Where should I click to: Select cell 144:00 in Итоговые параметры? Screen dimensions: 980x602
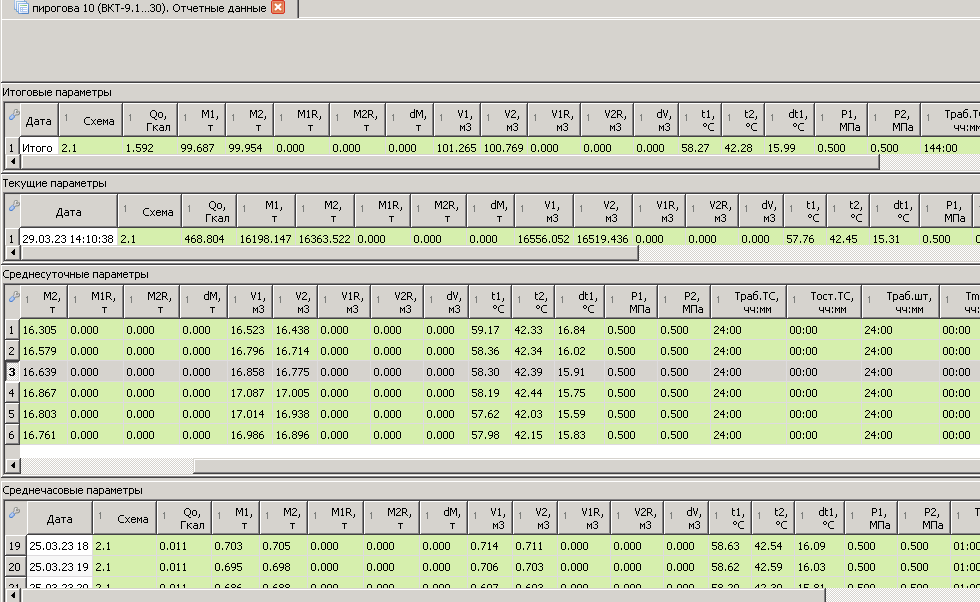[950, 148]
